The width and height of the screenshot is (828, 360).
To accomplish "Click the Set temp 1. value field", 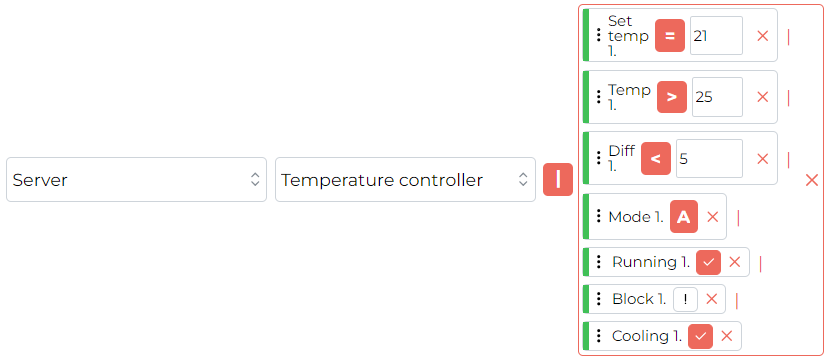I will point(717,35).
